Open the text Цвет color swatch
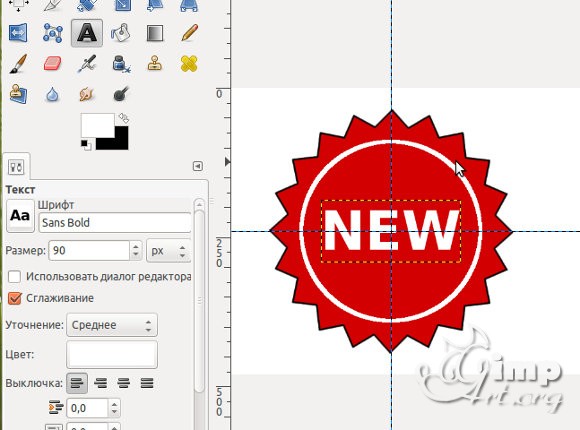Image resolution: width=580 pixels, height=430 pixels. click(112, 355)
